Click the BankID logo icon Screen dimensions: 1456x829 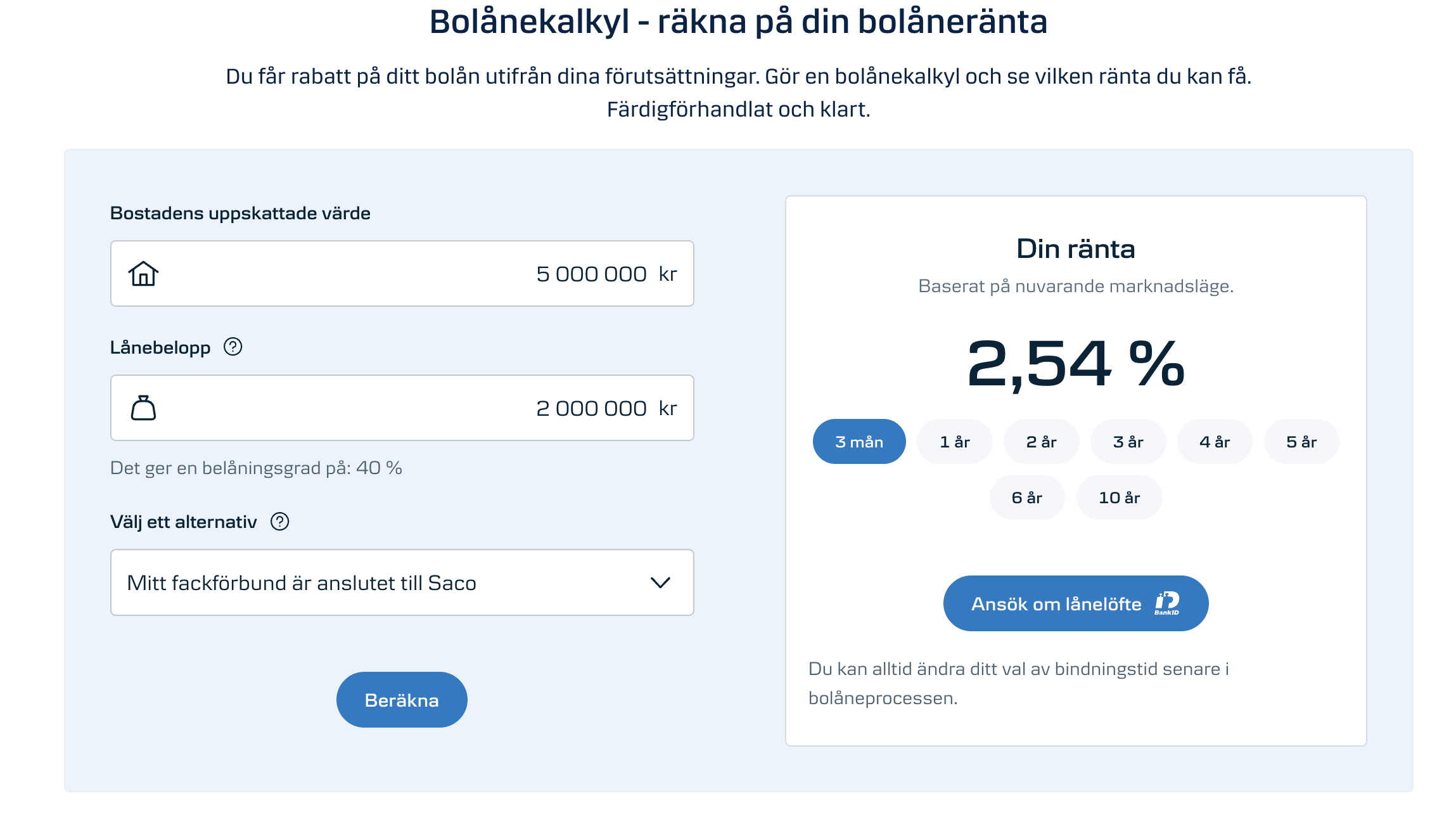[1166, 603]
